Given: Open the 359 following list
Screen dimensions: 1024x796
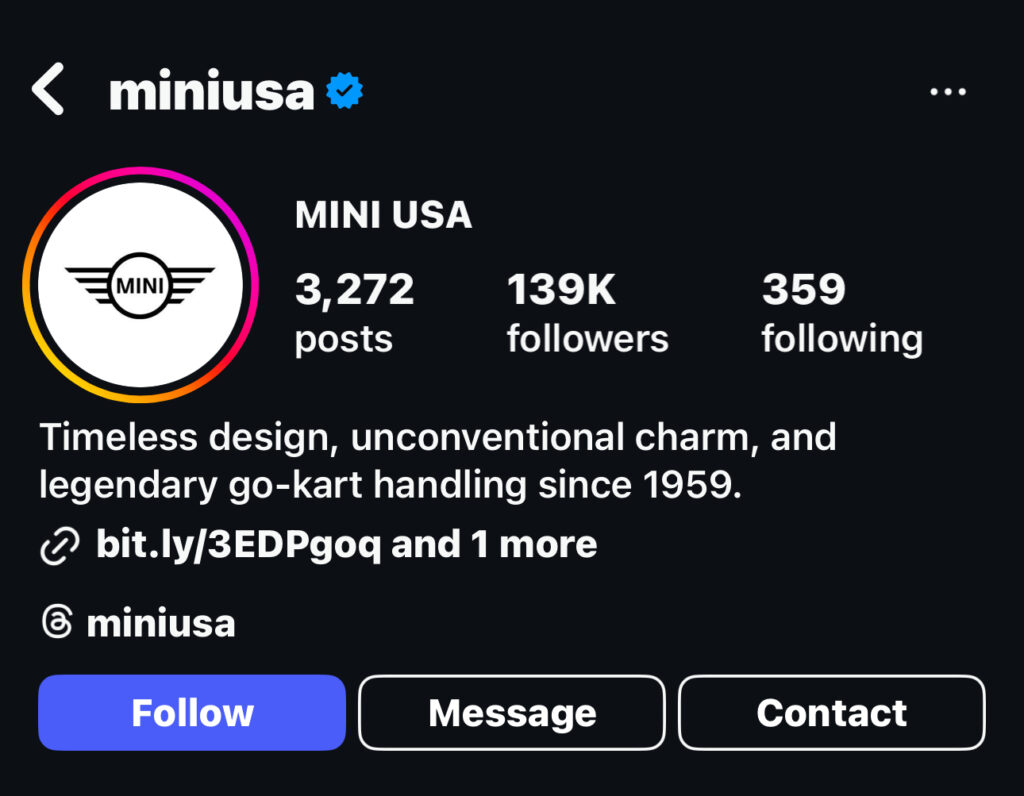Looking at the screenshot, I should click(x=842, y=313).
